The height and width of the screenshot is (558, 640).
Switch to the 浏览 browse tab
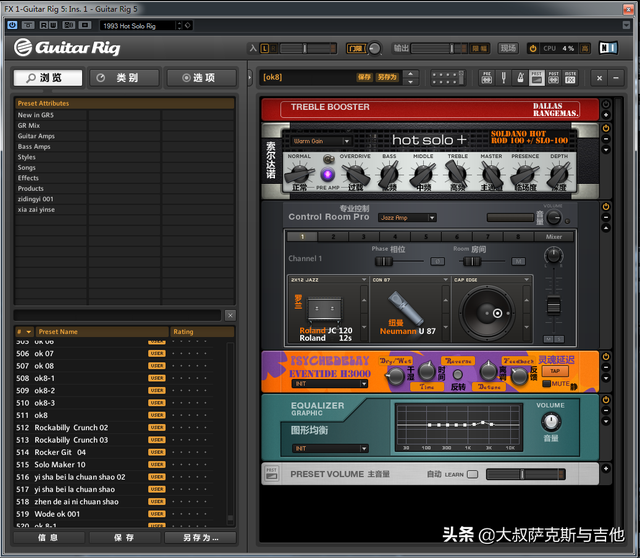(48, 78)
